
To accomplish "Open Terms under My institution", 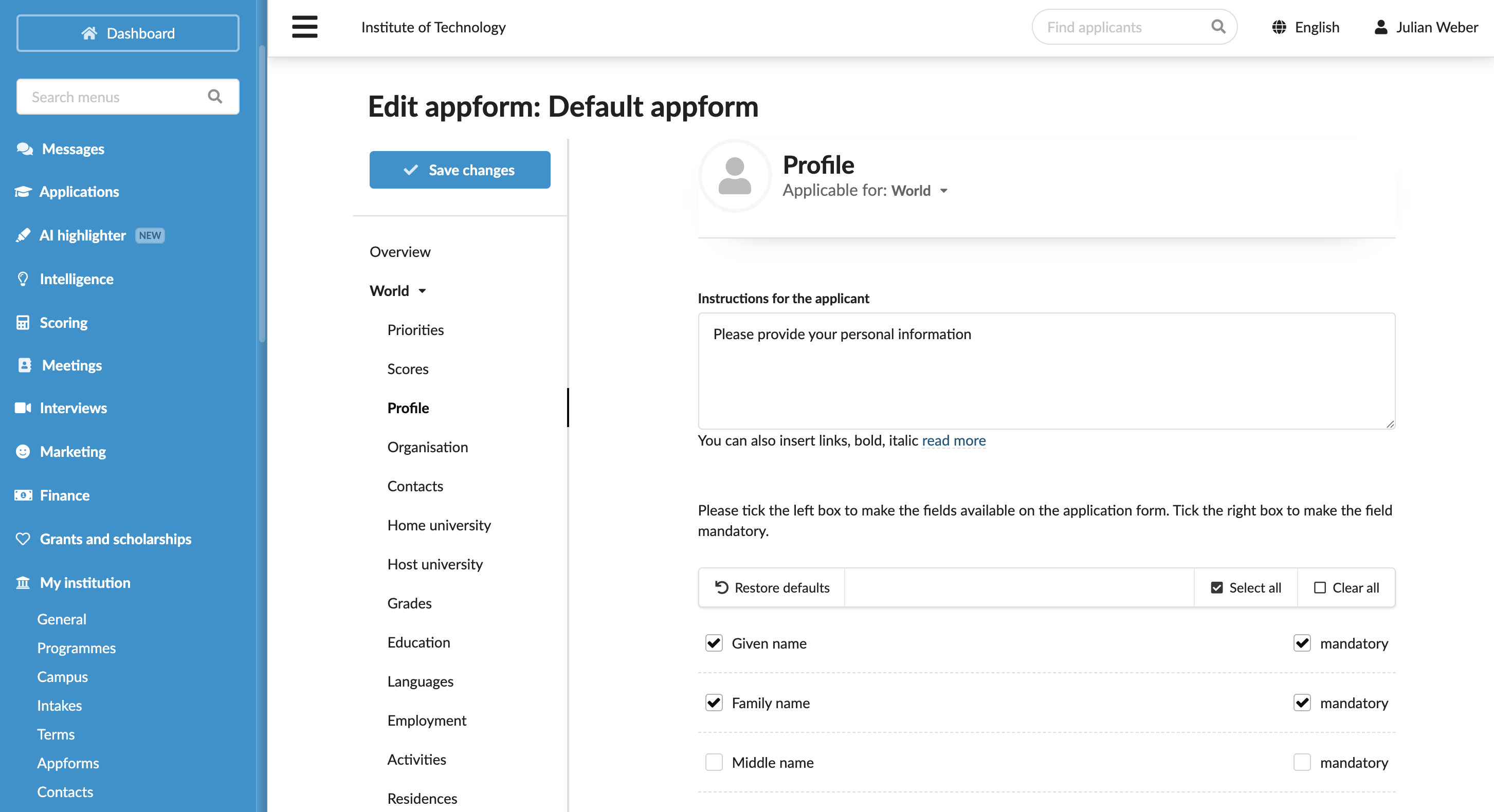I will tap(56, 734).
